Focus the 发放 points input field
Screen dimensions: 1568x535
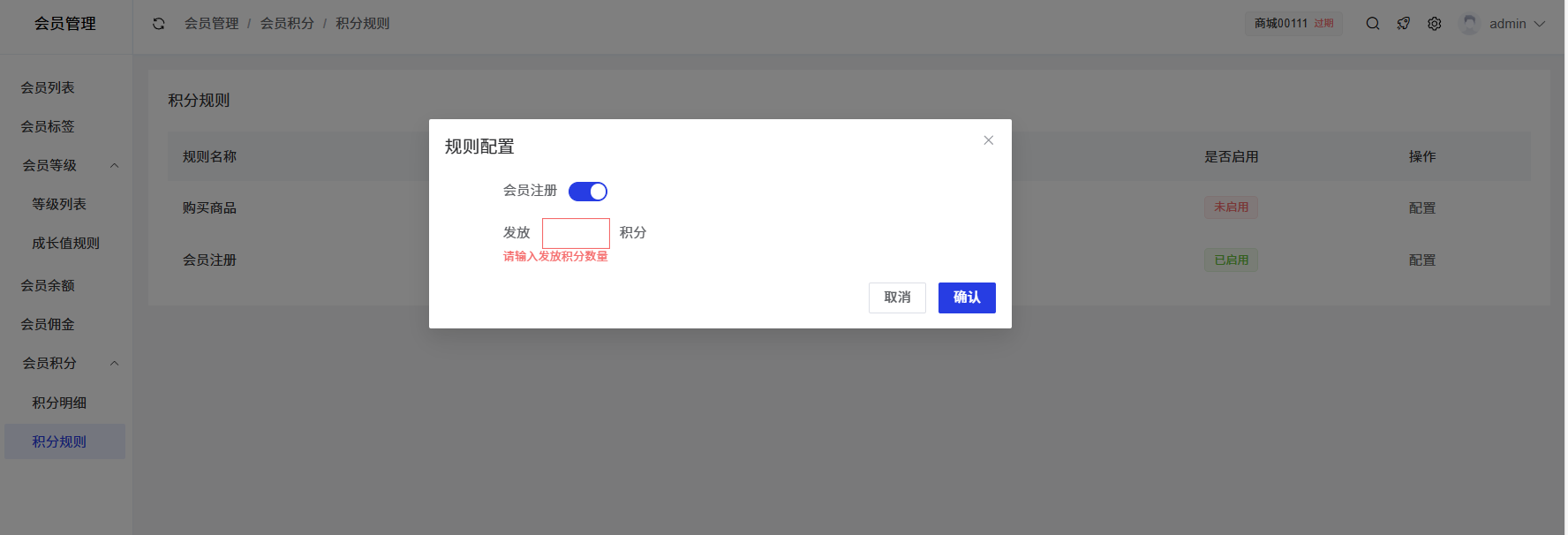tap(576, 233)
